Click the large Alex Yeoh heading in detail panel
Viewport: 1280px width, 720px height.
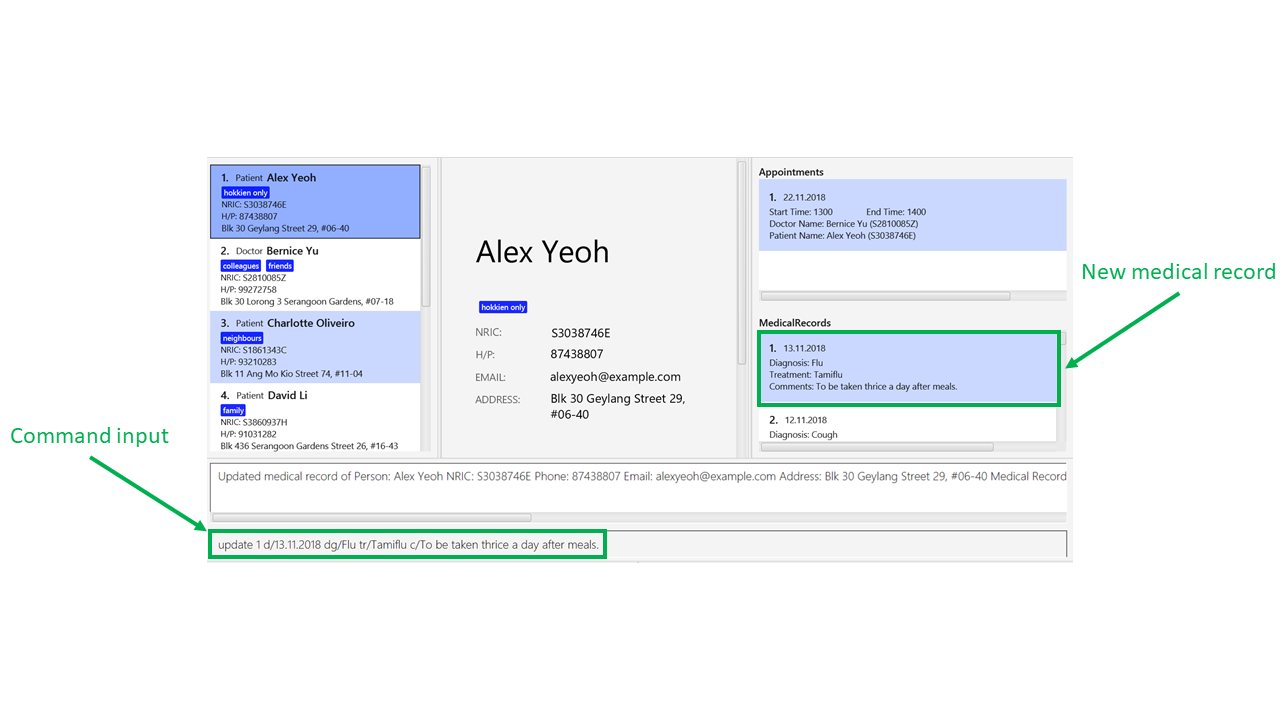542,251
